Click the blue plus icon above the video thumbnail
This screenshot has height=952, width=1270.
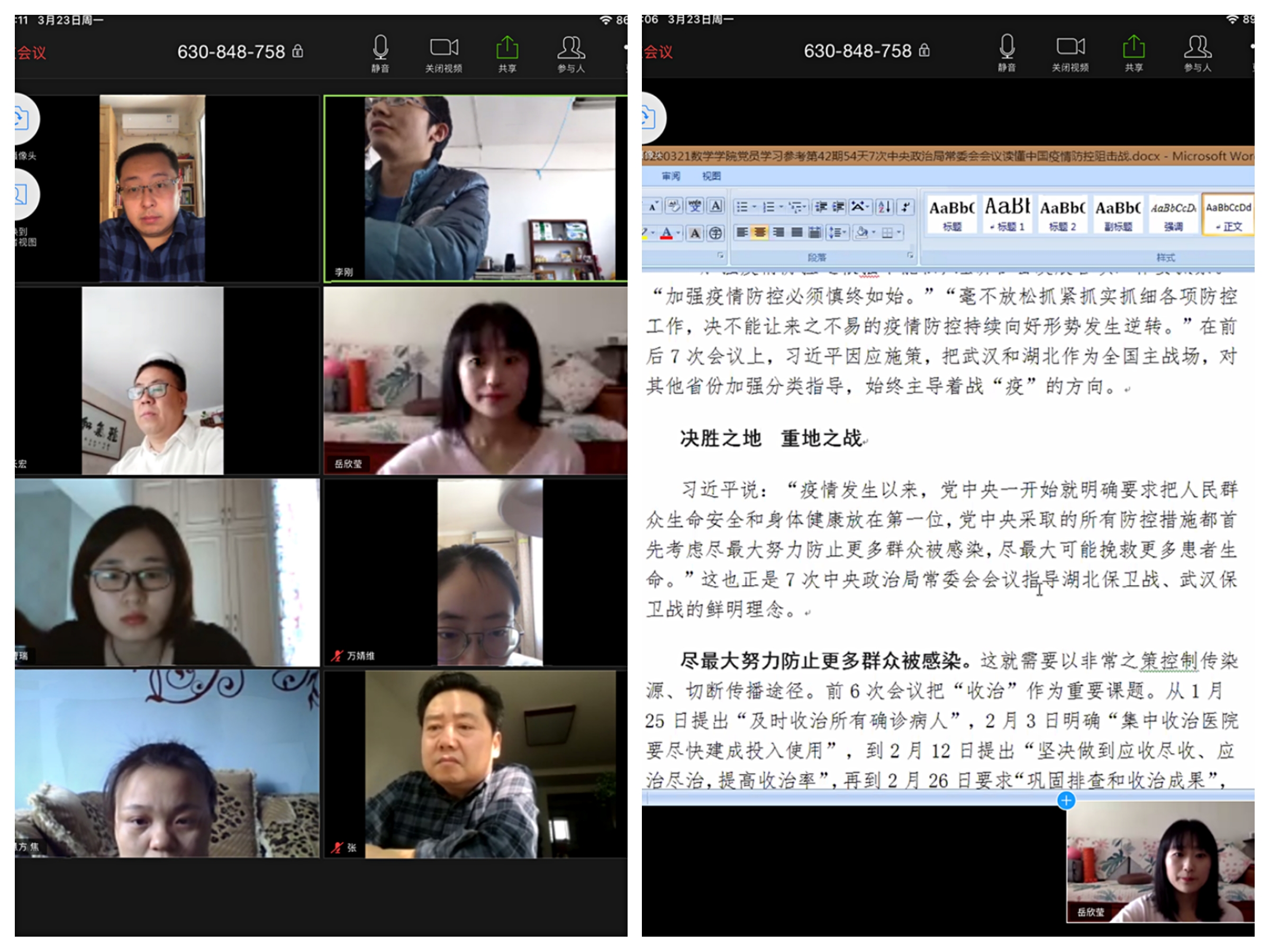click(x=1066, y=800)
